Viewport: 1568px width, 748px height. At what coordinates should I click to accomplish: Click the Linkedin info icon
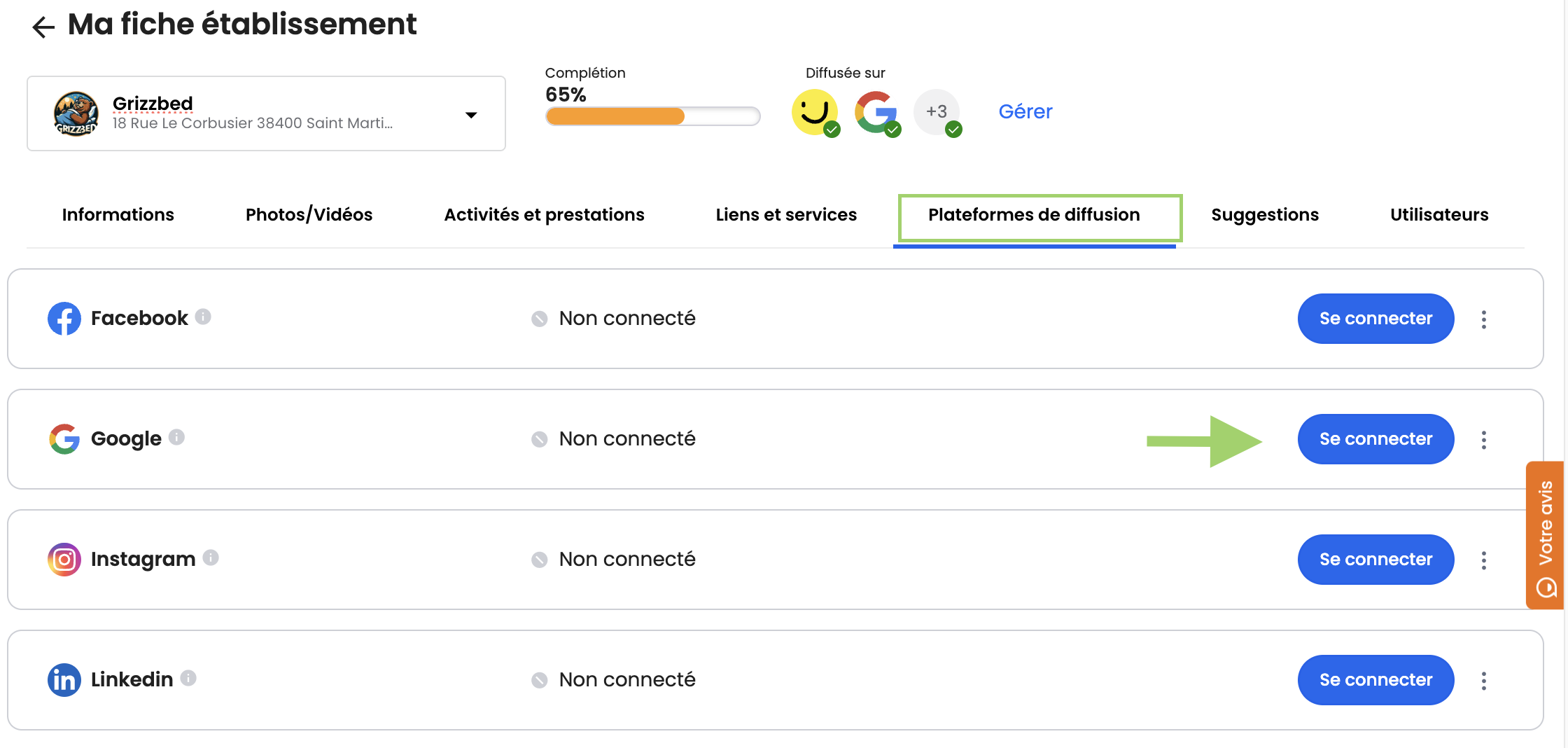(x=188, y=678)
